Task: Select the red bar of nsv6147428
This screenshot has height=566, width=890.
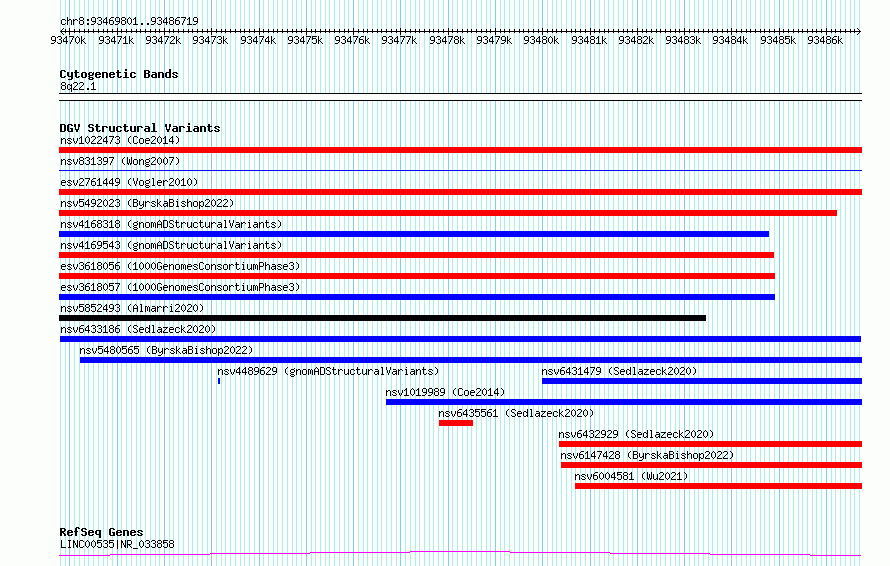Action: click(712, 465)
